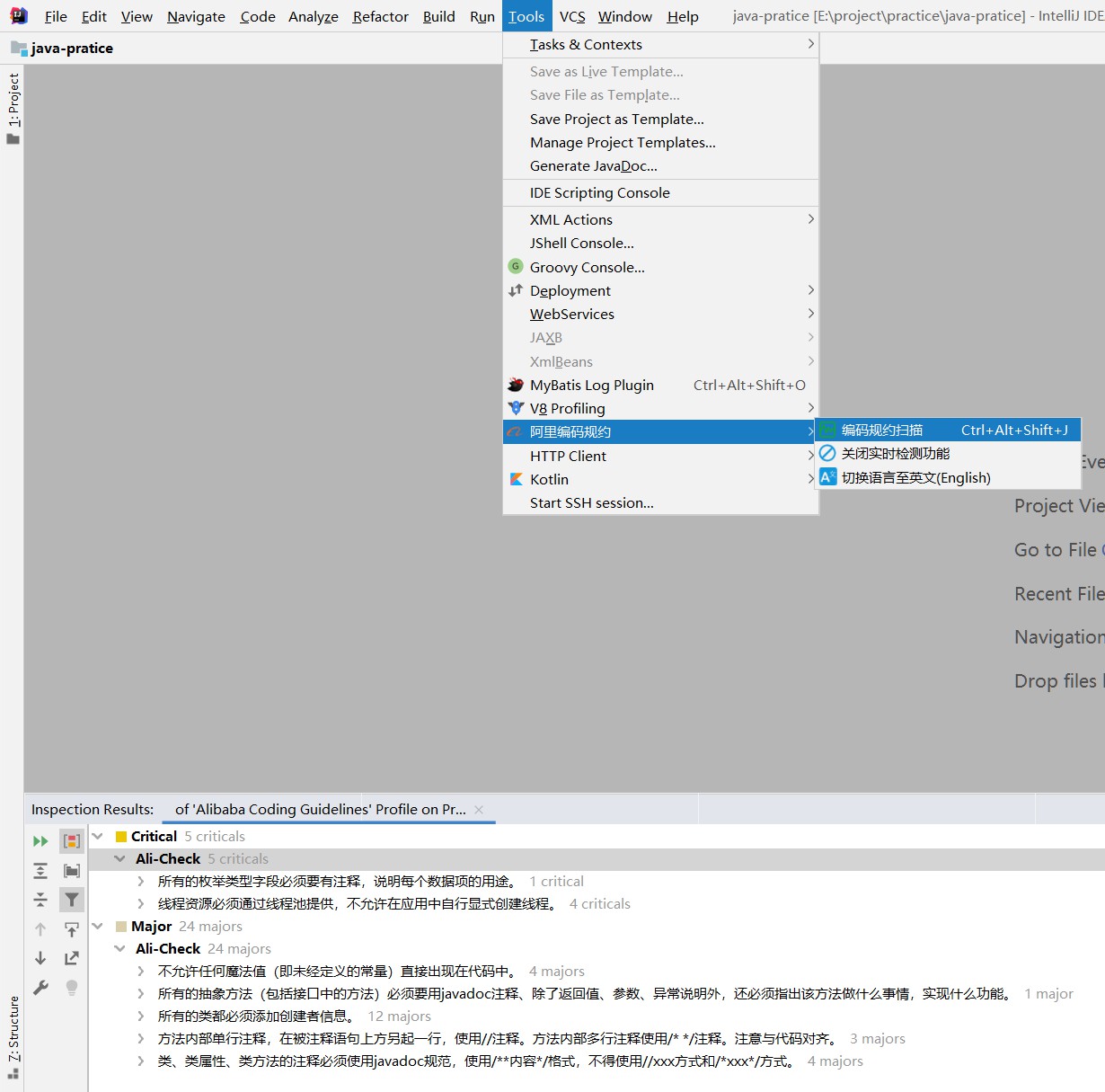1105x1092 pixels.
Task: Click the Expand All icon in inspection toolbar
Action: point(40,871)
